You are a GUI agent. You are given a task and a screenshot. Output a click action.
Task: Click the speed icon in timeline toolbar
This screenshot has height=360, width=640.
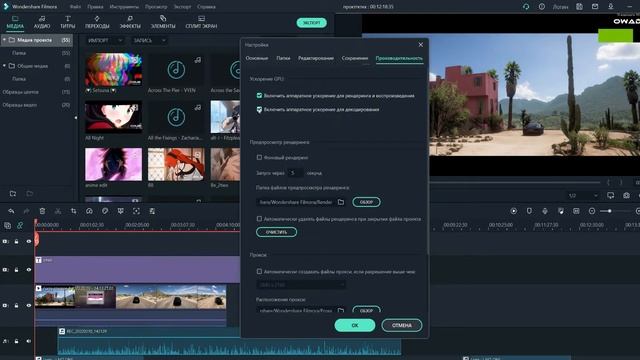coord(89,211)
